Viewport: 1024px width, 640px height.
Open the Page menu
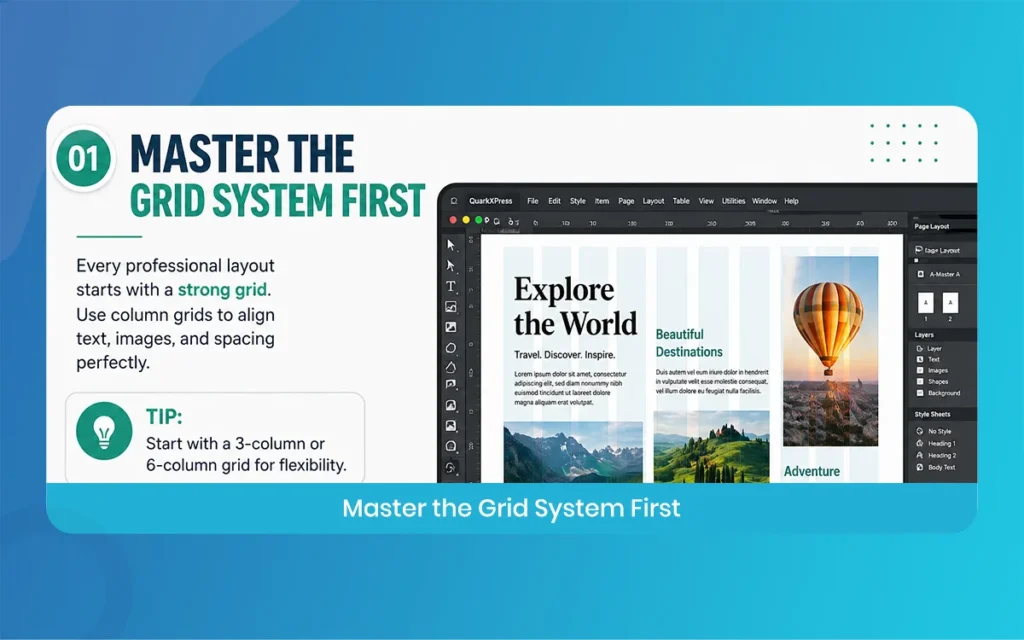626,201
